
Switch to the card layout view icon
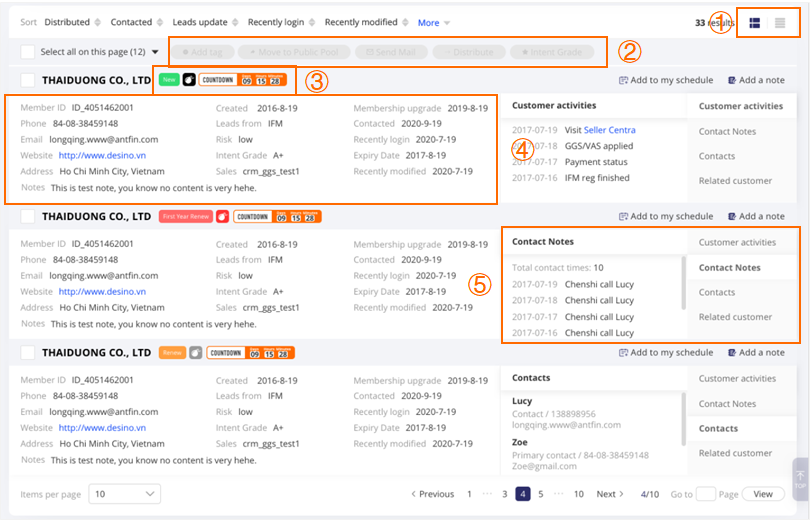pos(755,23)
